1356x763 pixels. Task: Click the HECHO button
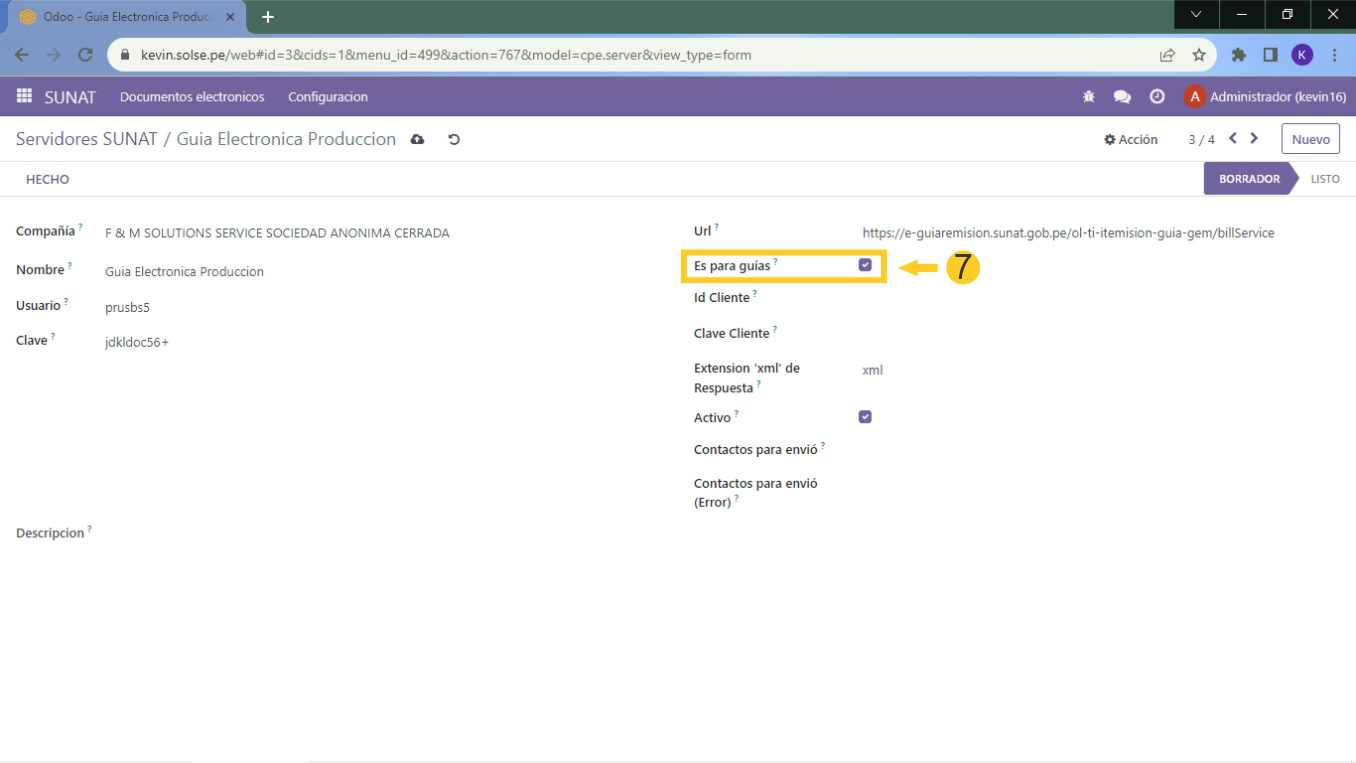[x=48, y=180]
